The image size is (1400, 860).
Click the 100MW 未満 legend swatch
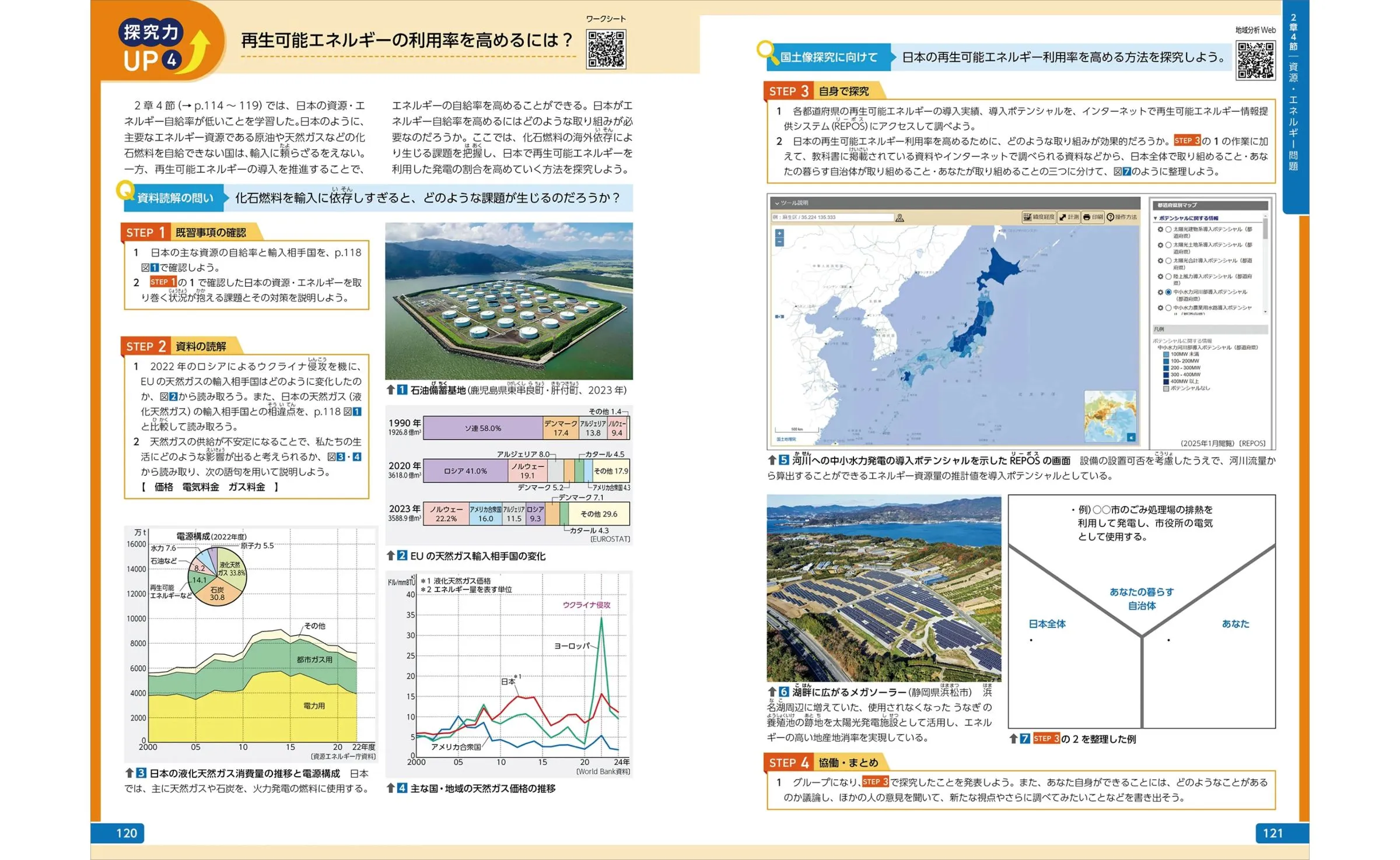coord(1166,354)
